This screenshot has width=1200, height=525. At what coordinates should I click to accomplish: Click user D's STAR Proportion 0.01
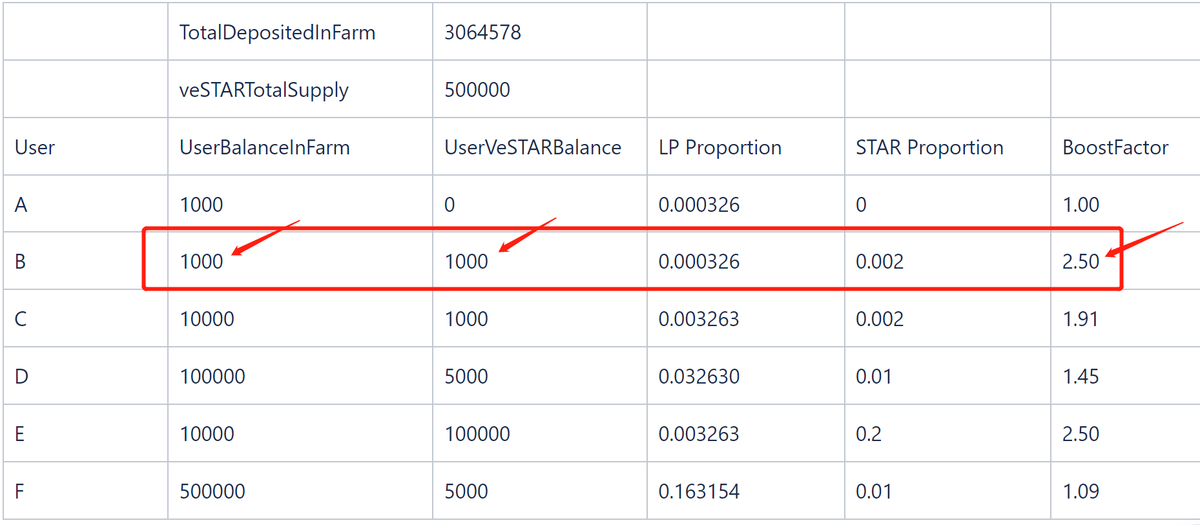coord(875,376)
